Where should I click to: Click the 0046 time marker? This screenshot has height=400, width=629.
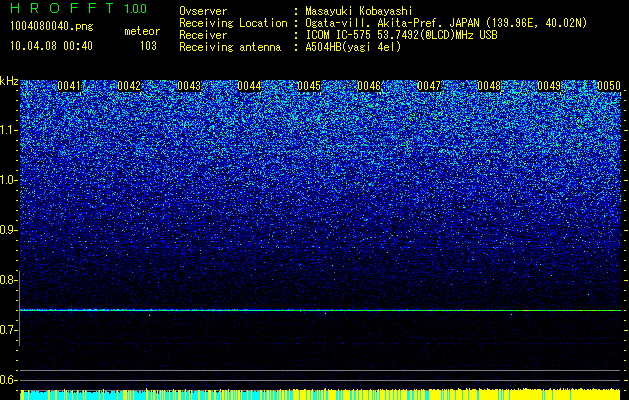[x=369, y=86]
